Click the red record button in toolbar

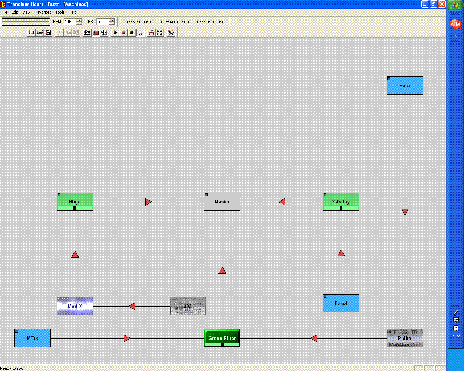pyautogui.click(x=124, y=33)
